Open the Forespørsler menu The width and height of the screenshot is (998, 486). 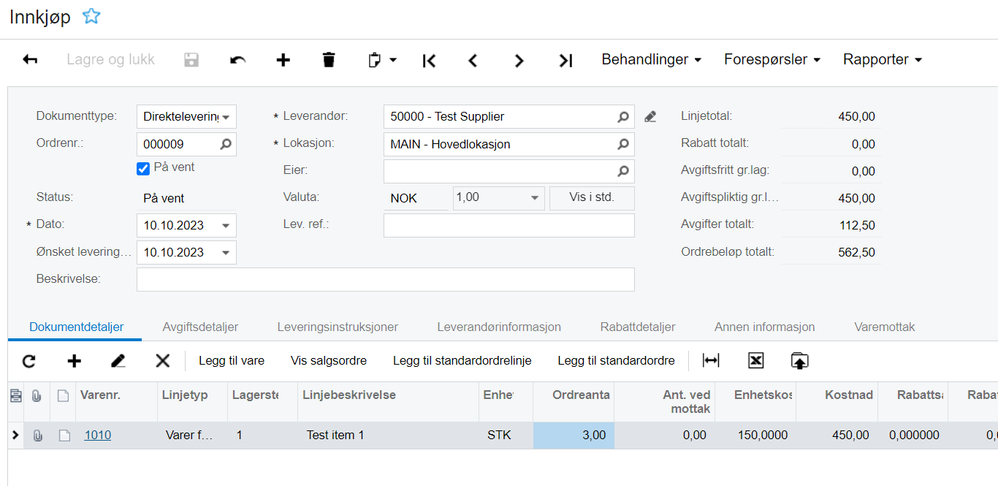(x=772, y=60)
